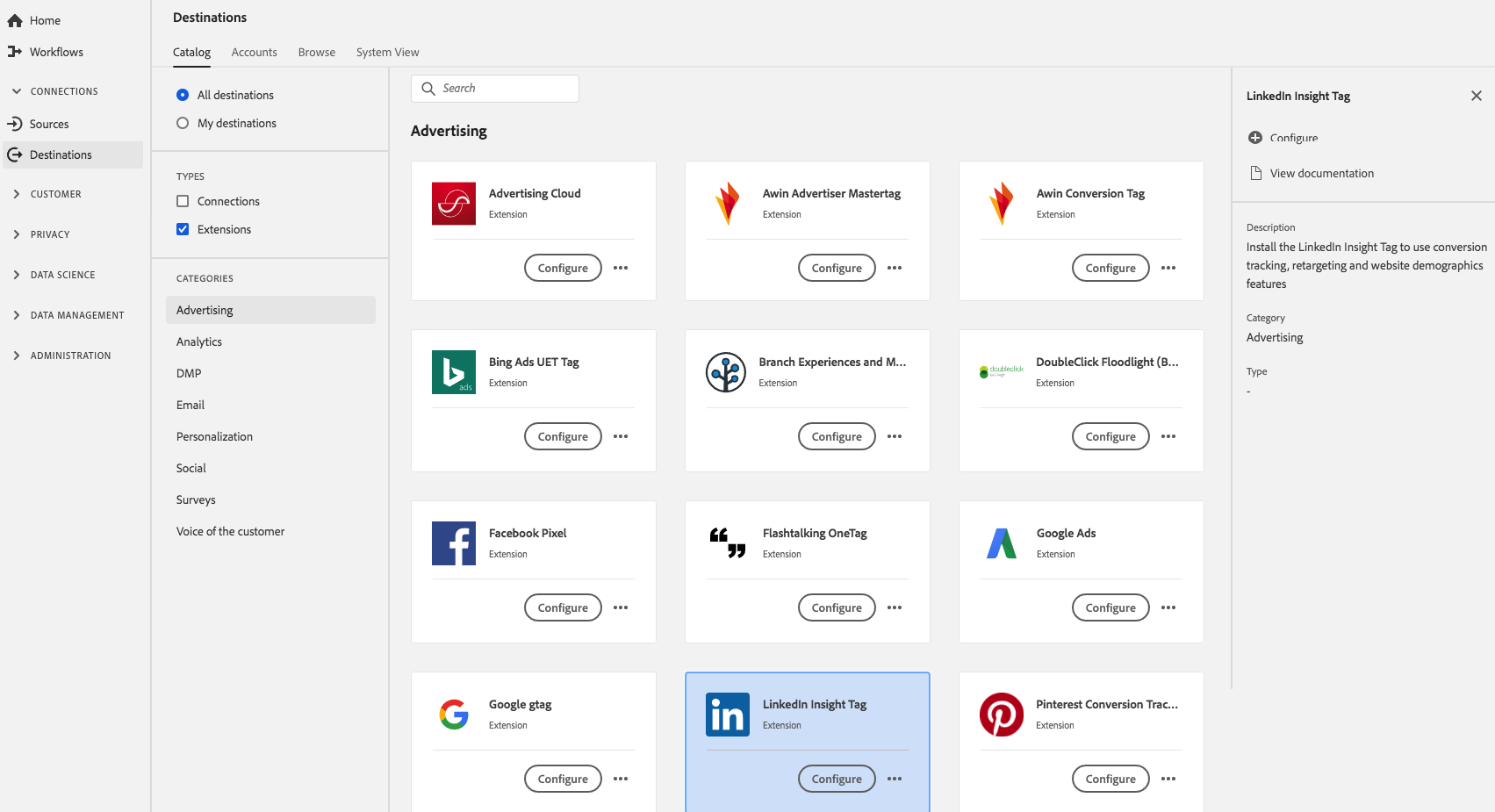The image size is (1495, 812).
Task: Check the Connections type checkbox
Action: pos(183,201)
